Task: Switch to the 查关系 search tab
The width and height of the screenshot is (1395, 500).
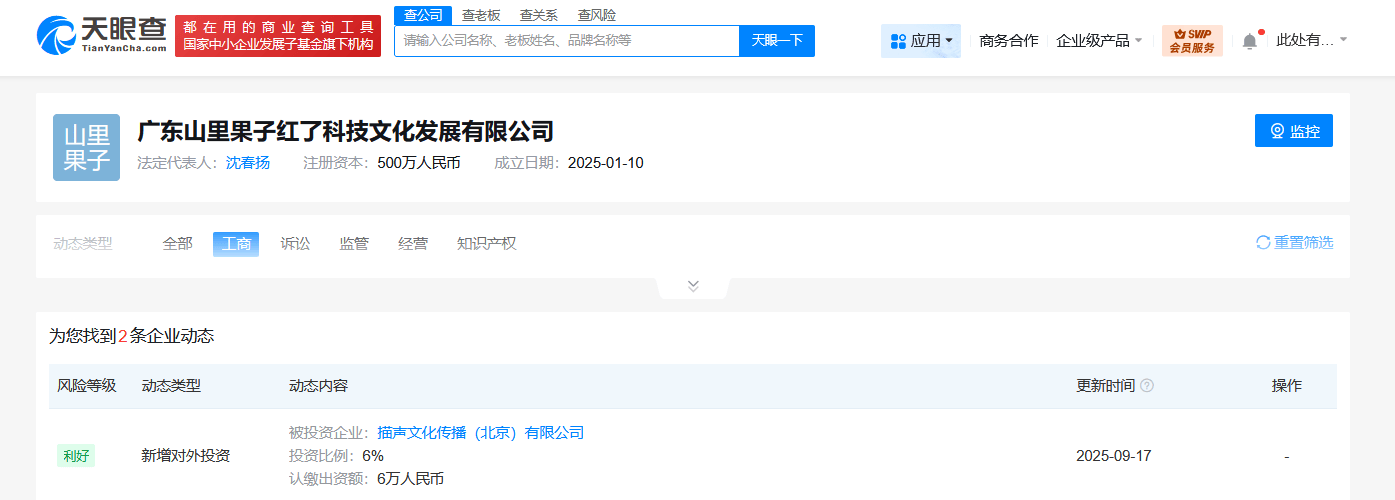Action: click(539, 15)
